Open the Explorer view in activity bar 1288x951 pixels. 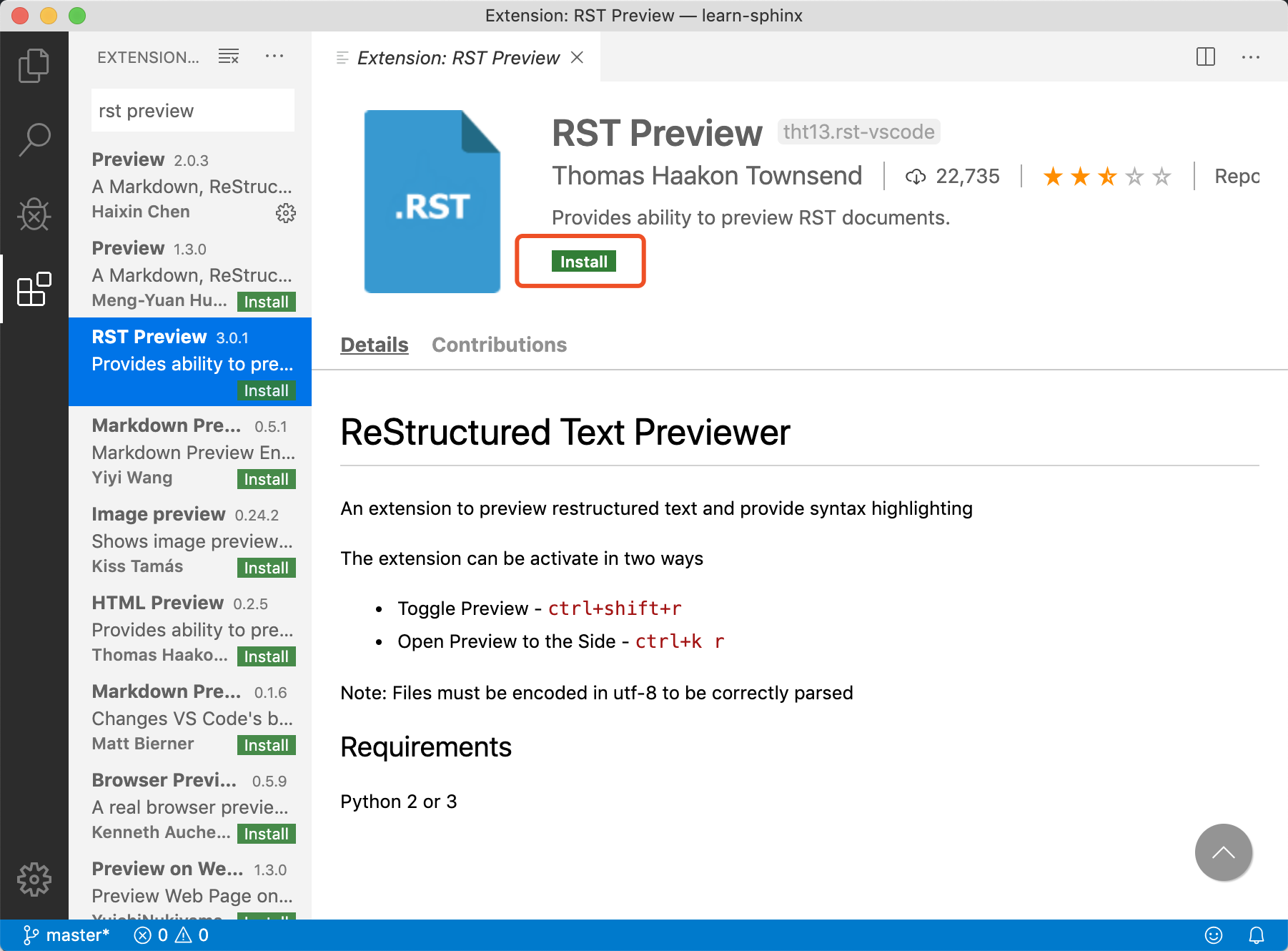point(34,65)
